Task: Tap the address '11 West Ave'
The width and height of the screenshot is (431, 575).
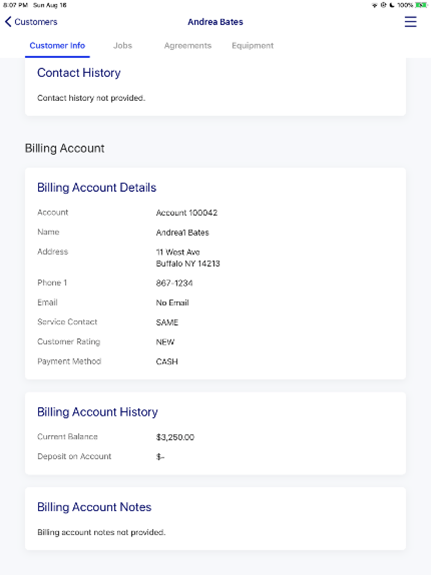Action: pos(178,252)
